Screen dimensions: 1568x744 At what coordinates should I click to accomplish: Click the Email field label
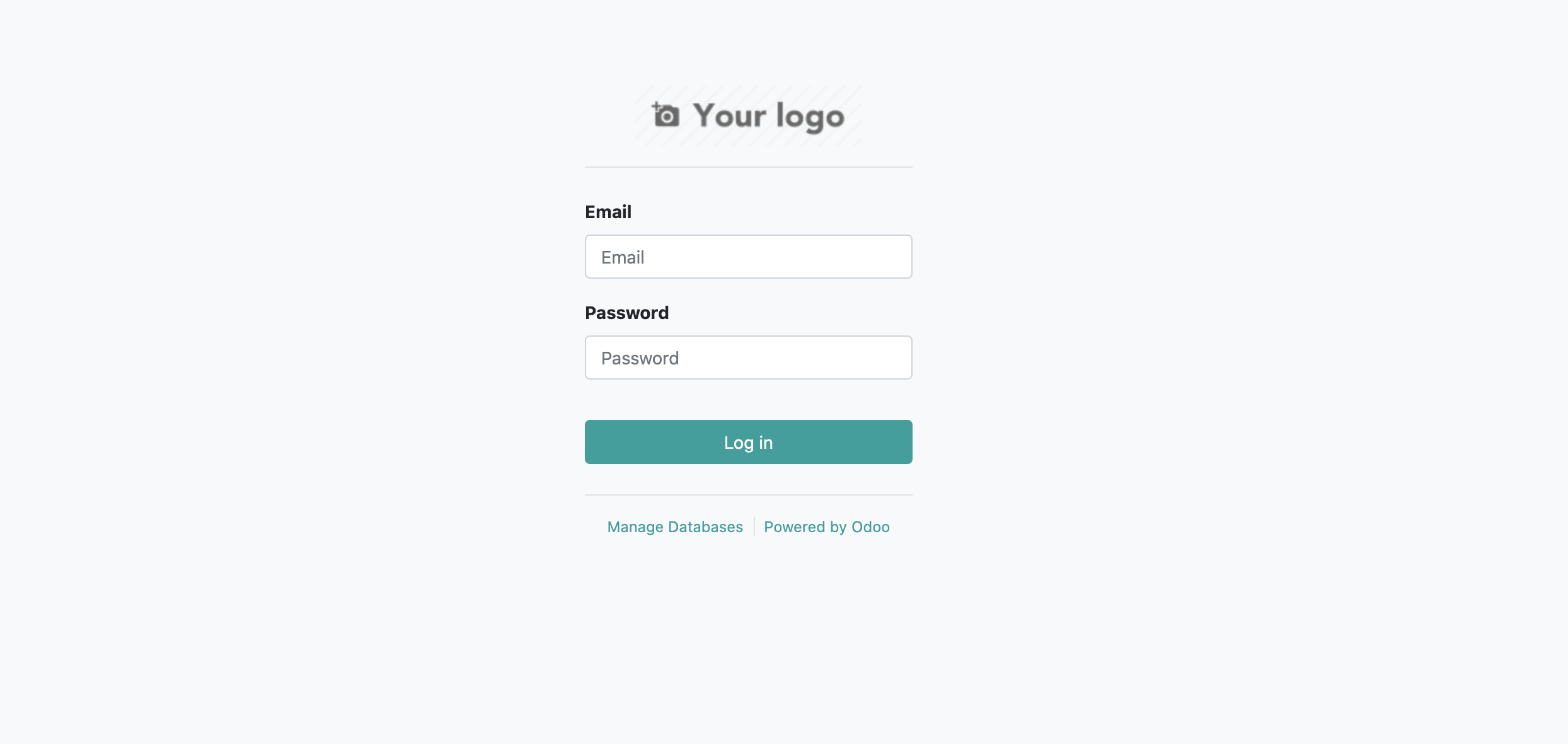[608, 212]
